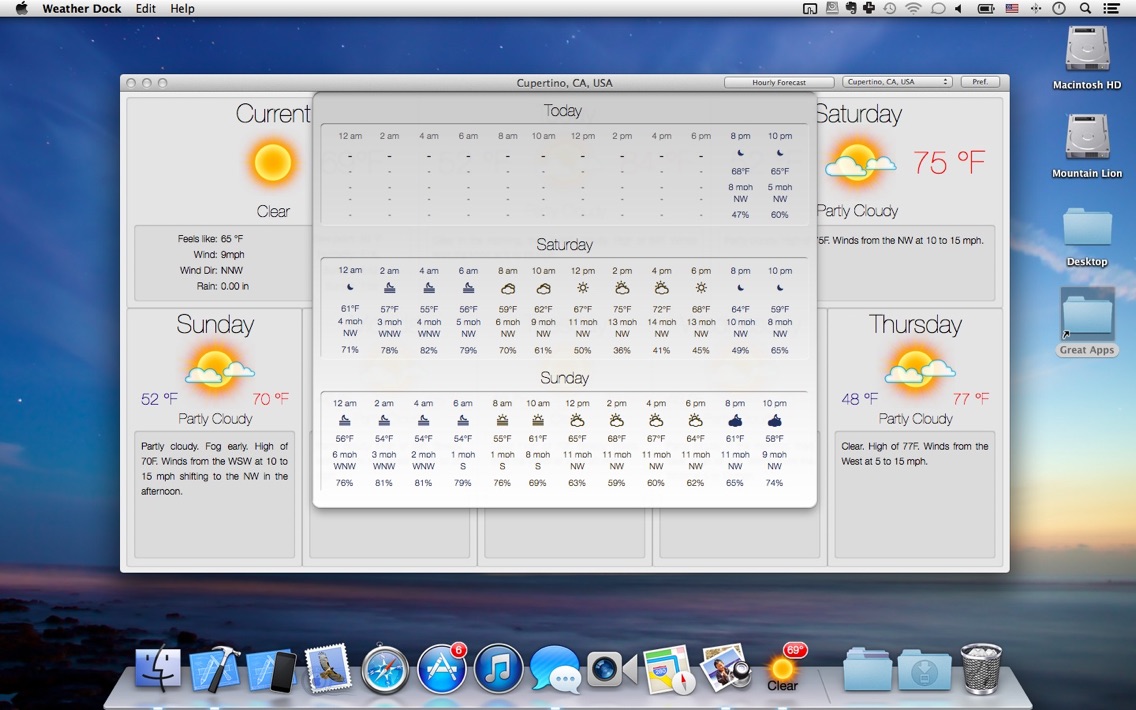Open the Weather Dock application menu
Image resolution: width=1136 pixels, height=710 pixels.
[82, 9]
